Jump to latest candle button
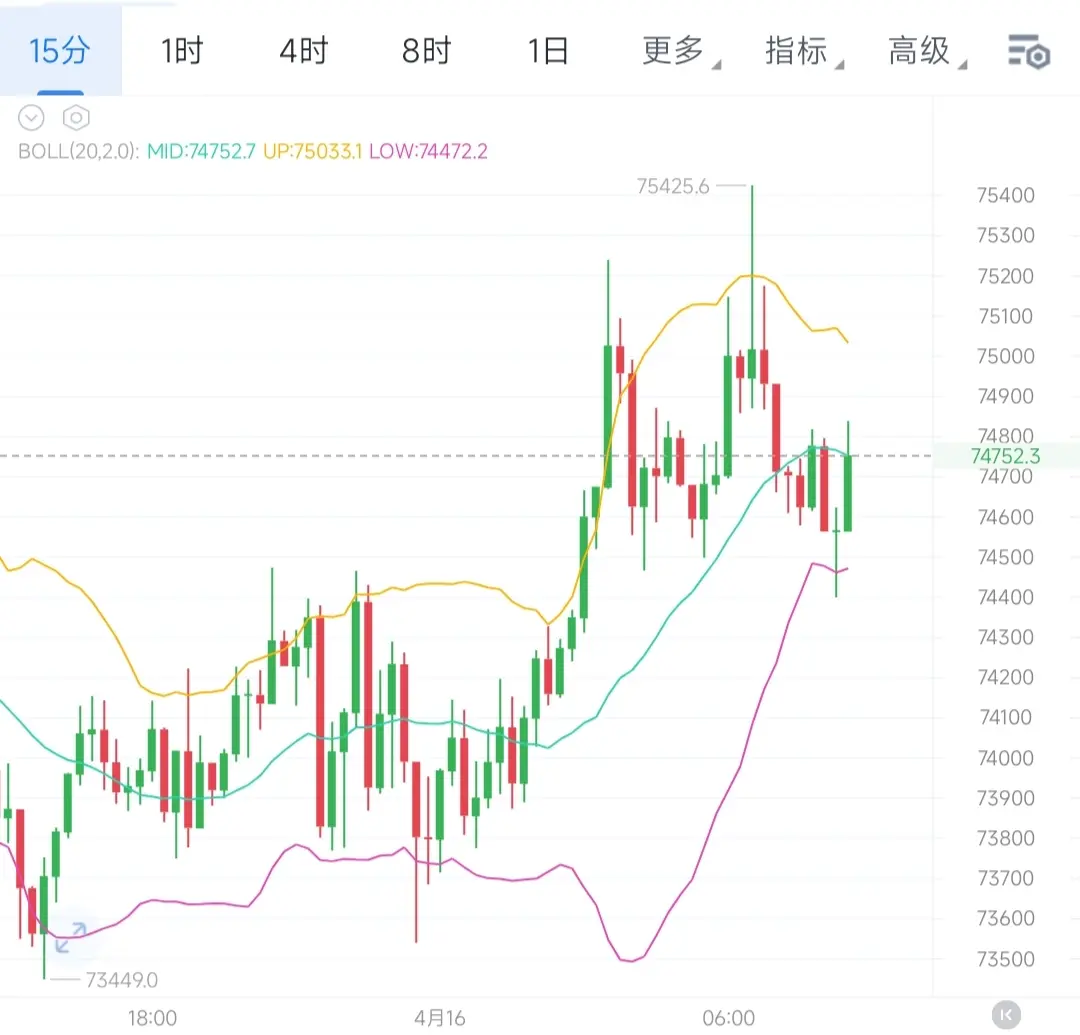The image size is (1080, 1035). point(1006,1015)
